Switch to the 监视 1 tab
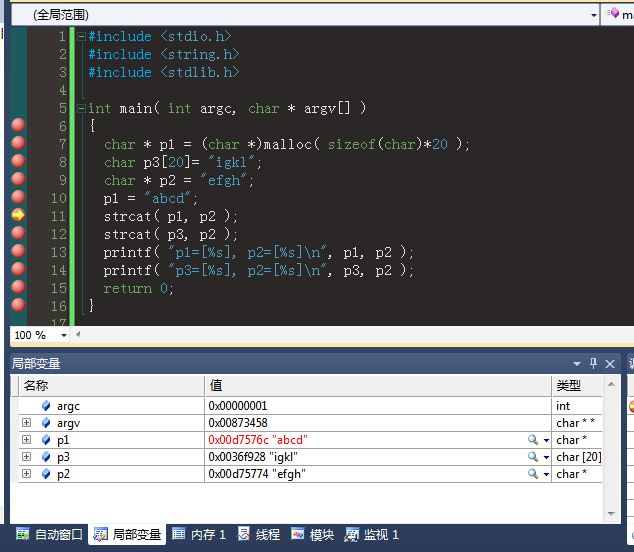This screenshot has width=634, height=552. (x=372, y=535)
